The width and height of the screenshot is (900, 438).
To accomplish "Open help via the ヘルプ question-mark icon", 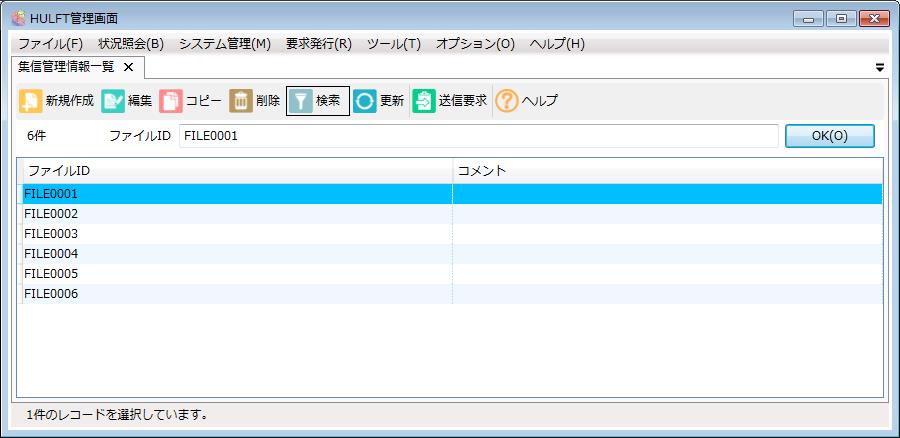I will (x=507, y=101).
